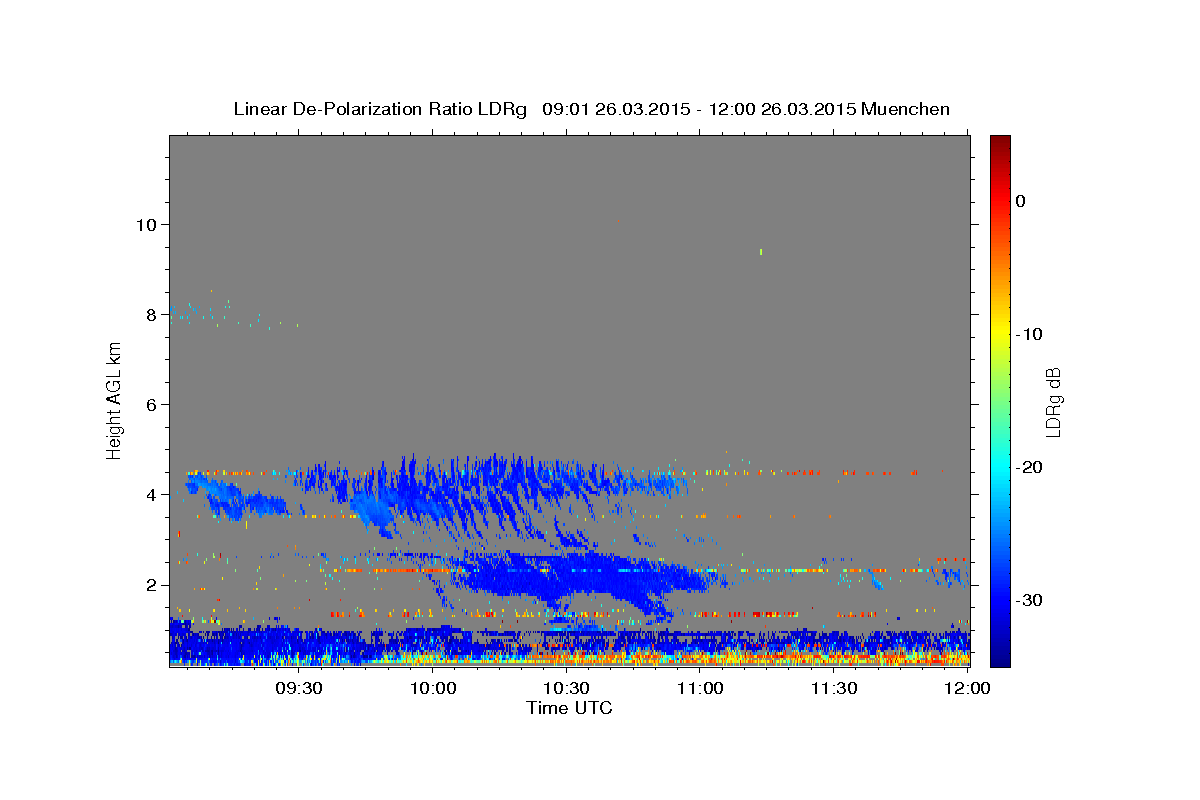1200x800 pixels.
Task: Click the plot title mentioning Muenchen
Action: click(591, 109)
